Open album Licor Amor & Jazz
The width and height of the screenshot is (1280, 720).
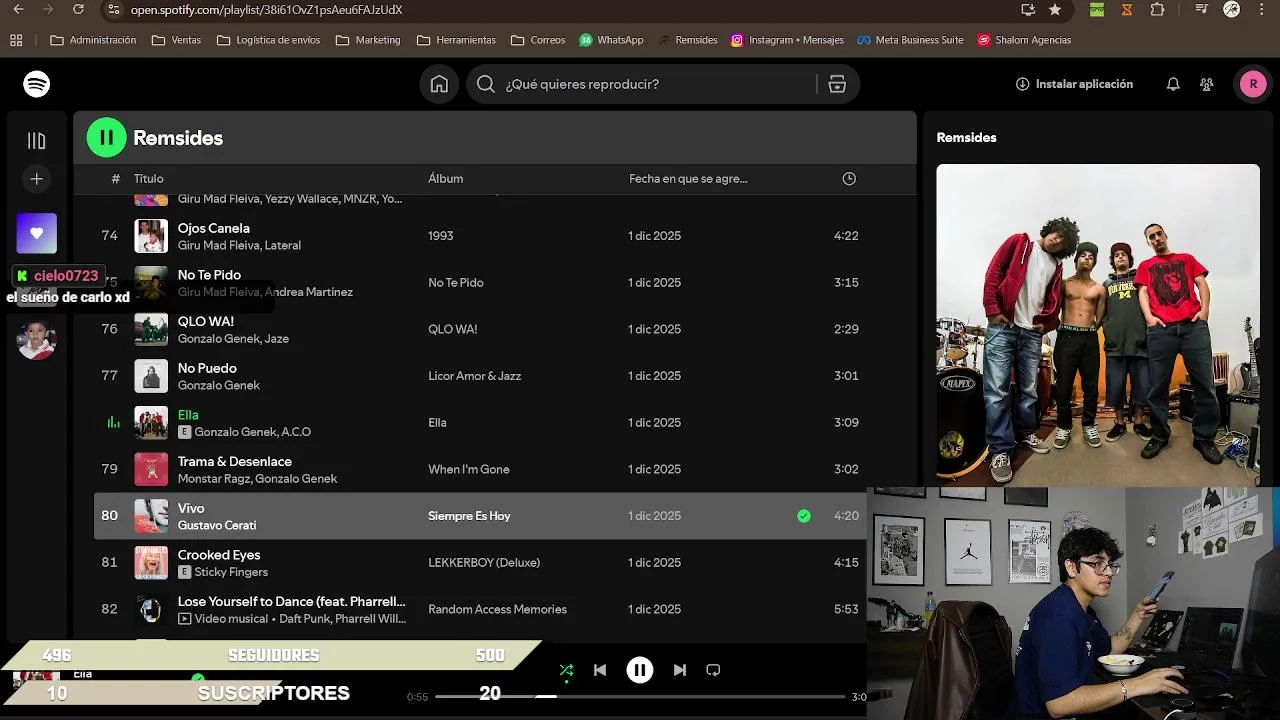(475, 376)
